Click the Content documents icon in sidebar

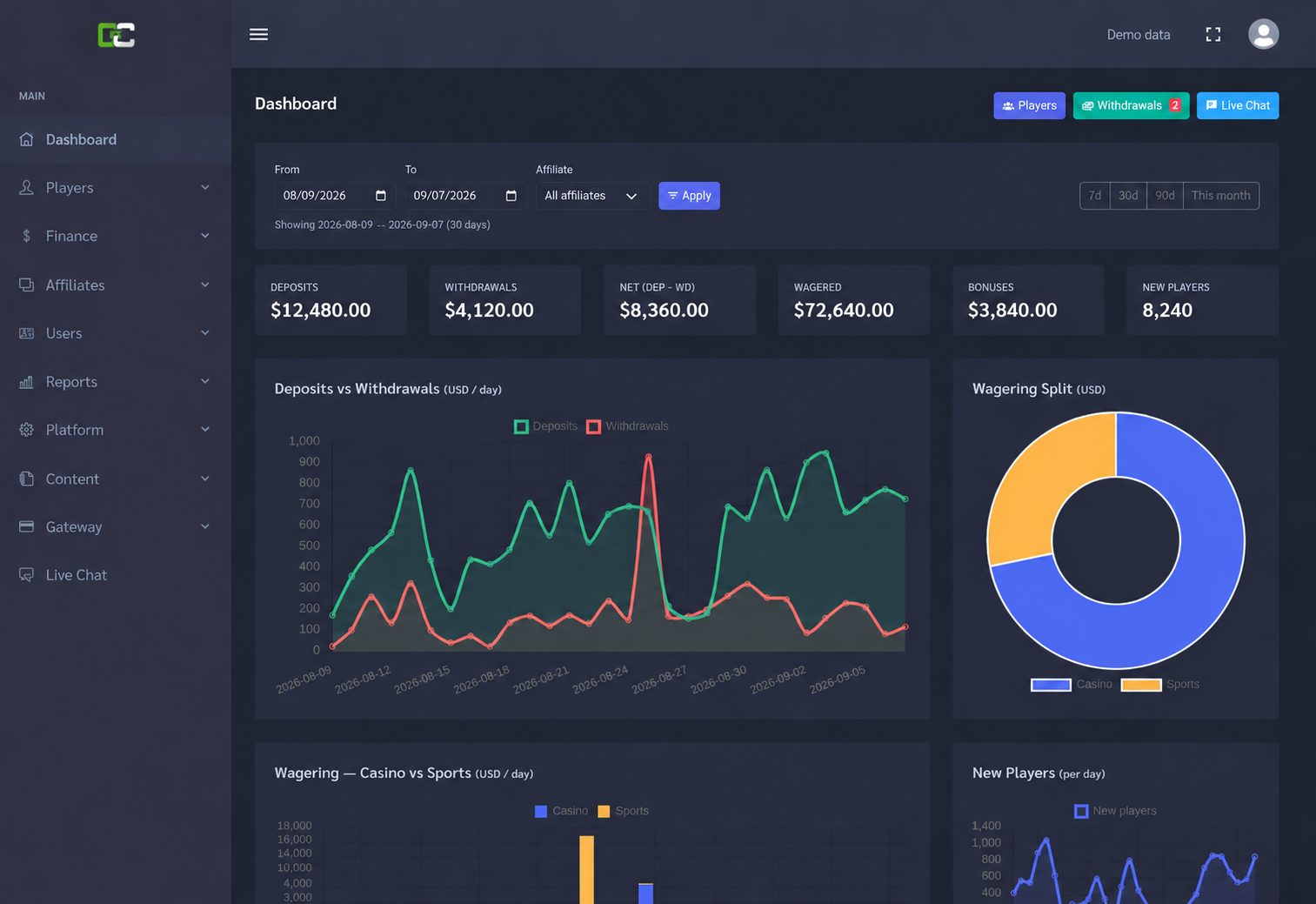point(27,479)
